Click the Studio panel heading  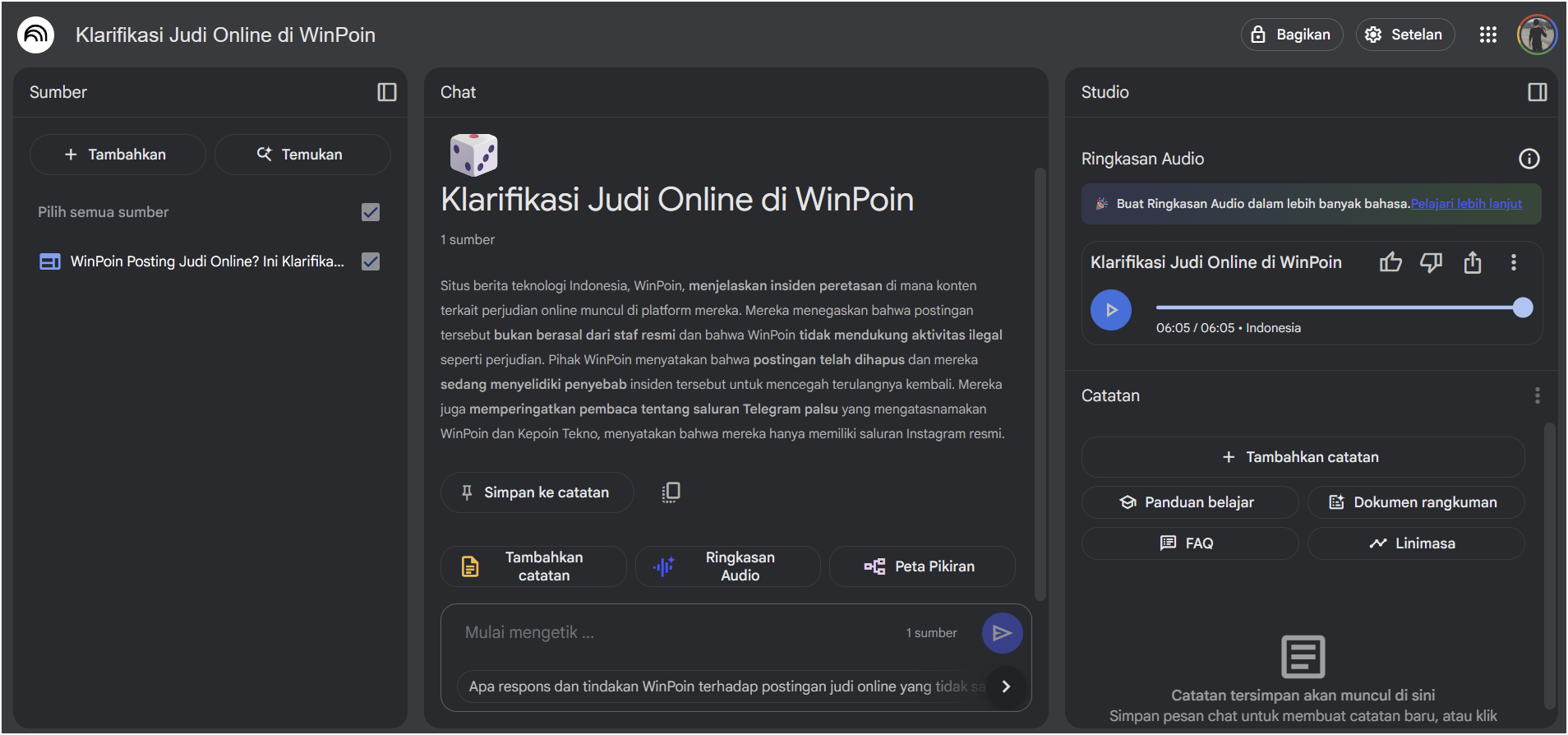[1105, 92]
